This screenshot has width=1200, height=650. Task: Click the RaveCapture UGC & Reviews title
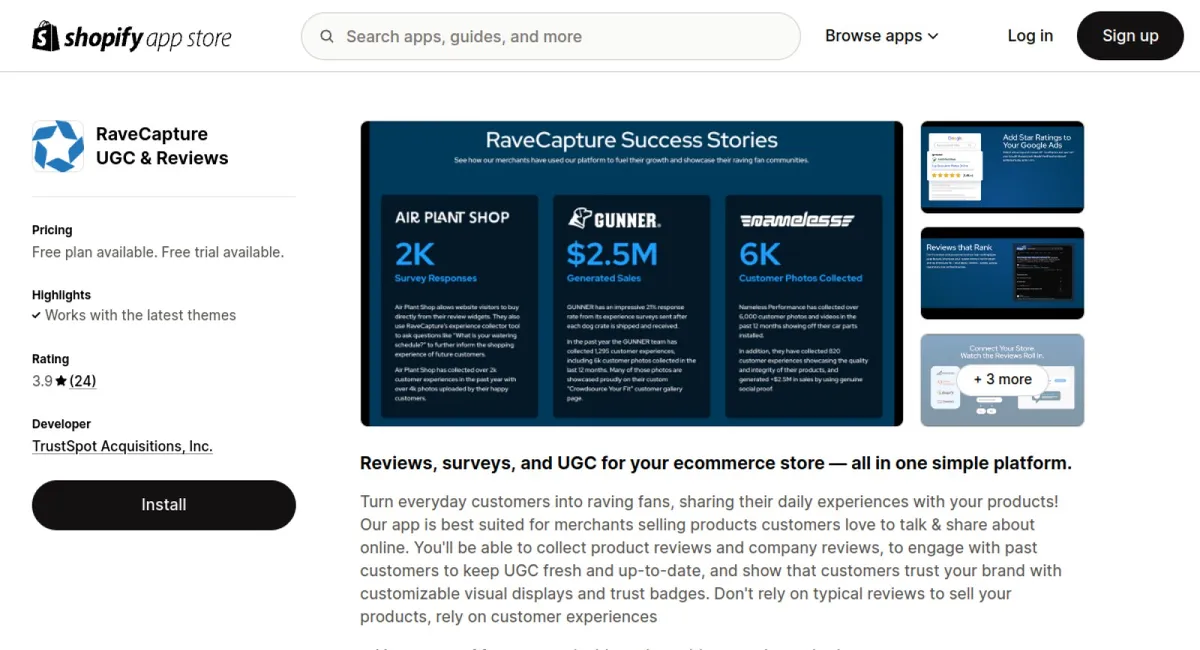coord(162,146)
